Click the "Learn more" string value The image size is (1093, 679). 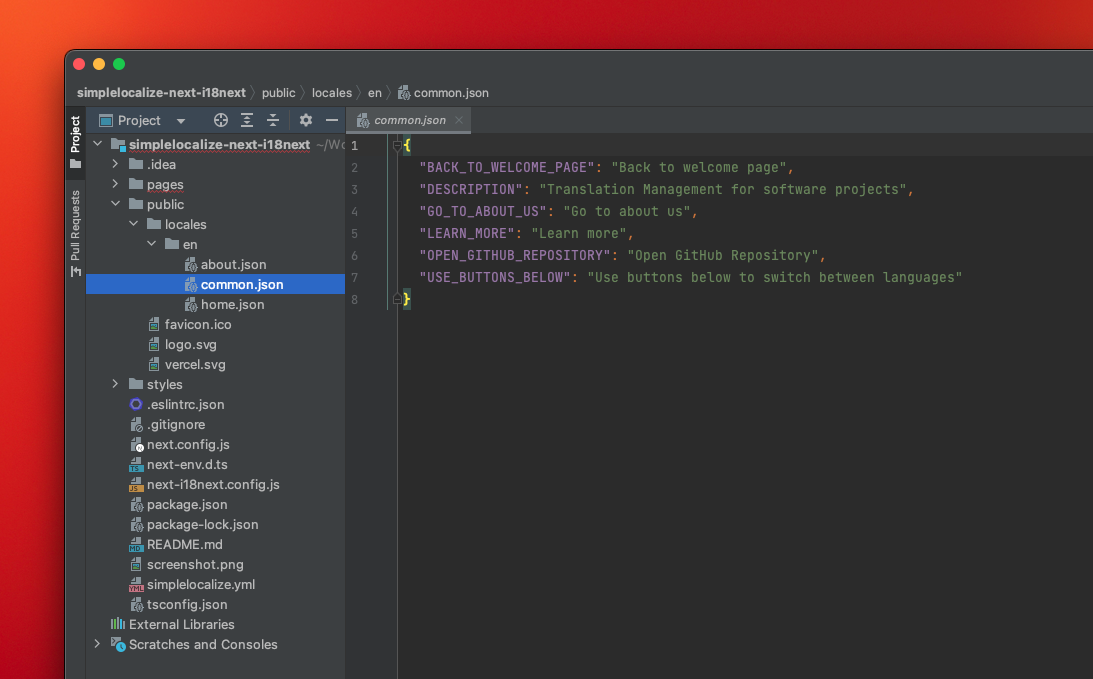pyautogui.click(x=579, y=234)
